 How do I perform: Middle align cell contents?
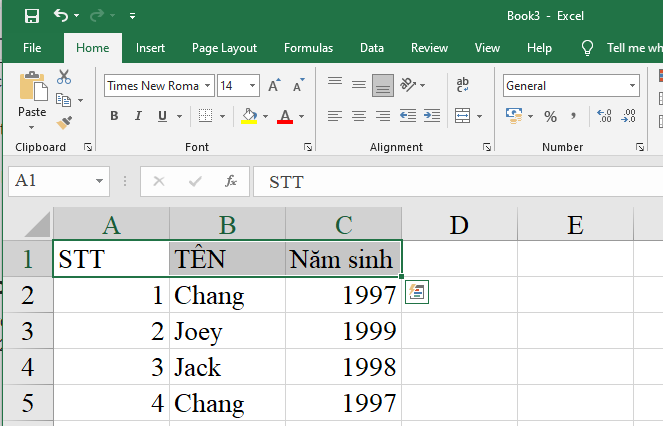359,85
